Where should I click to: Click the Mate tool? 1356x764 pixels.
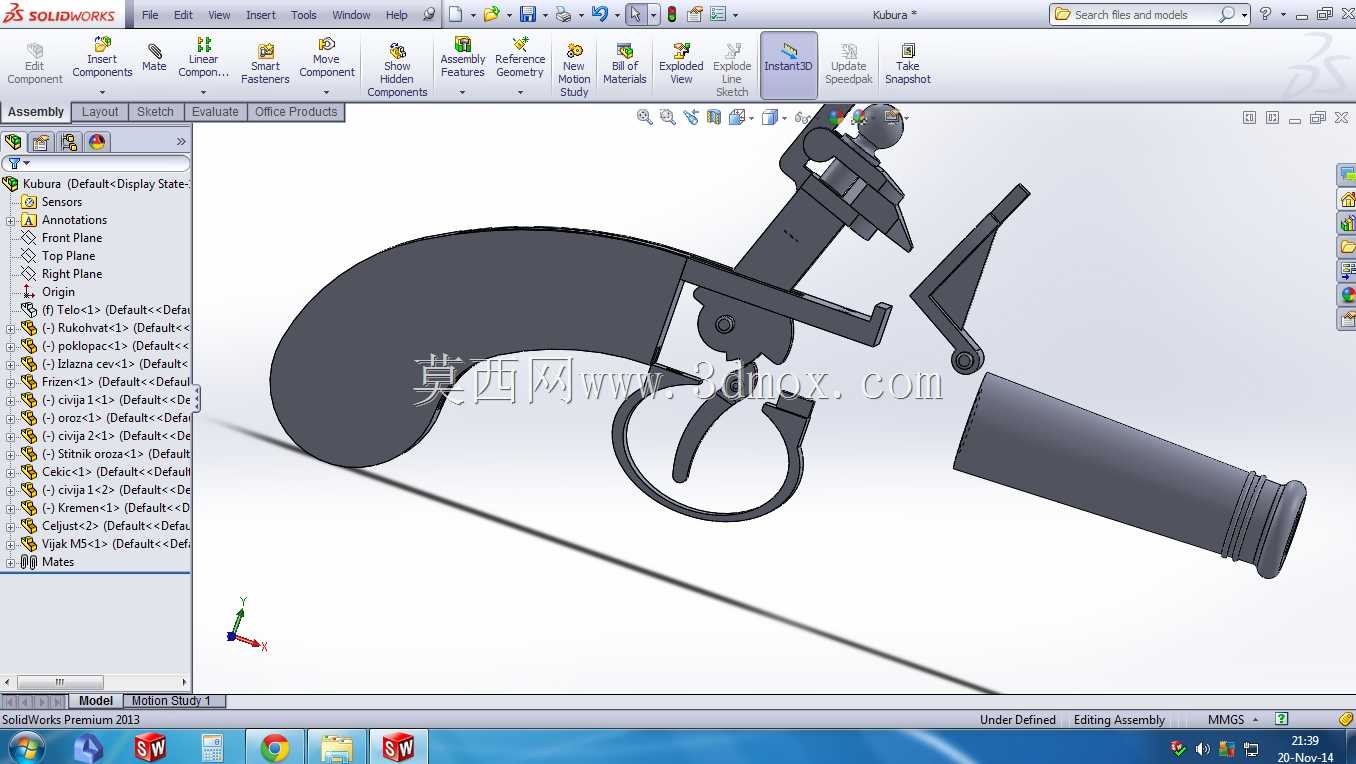(154, 58)
